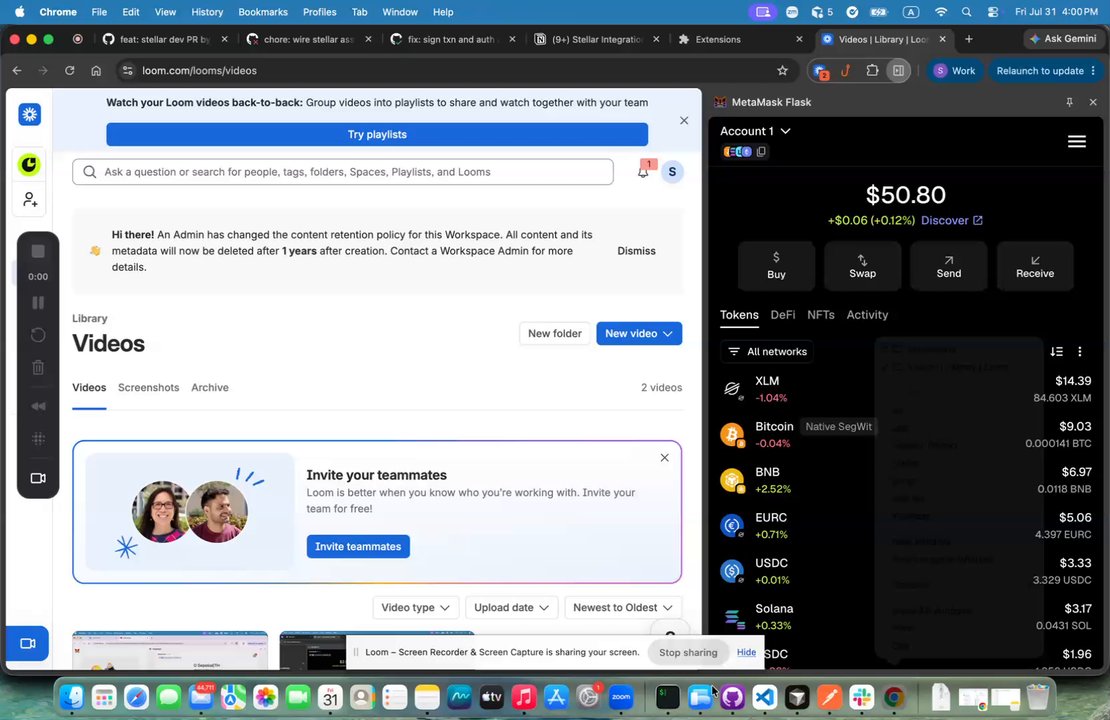
Task: Open first video thumbnail in library
Action: [x=170, y=650]
